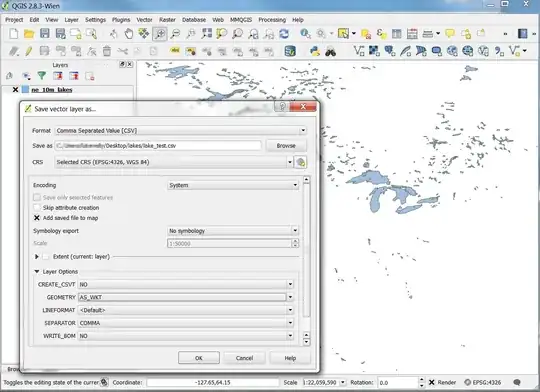Screen dimensions: 540x392
Task: Toggle visibility of ne_10m_lakes layer
Action: 15,90
